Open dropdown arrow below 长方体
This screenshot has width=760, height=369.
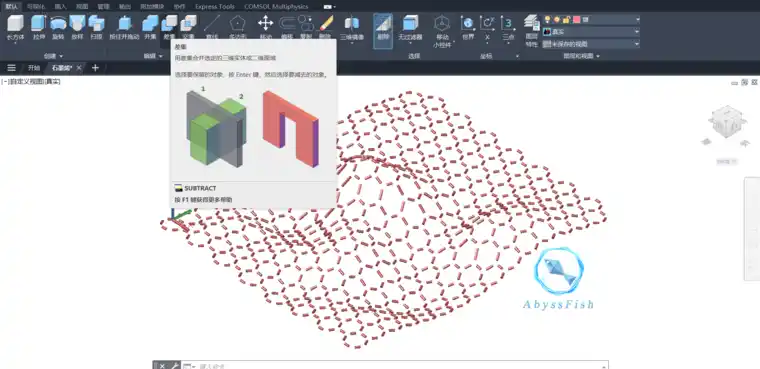[16, 43]
